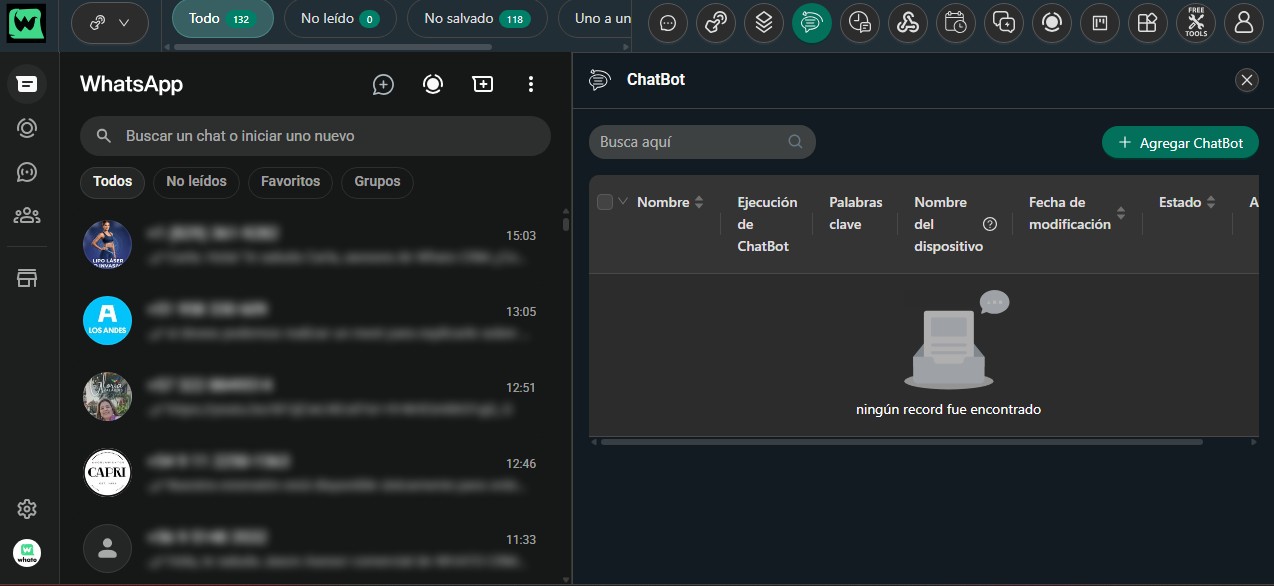The width and height of the screenshot is (1274, 586).
Task: Click the link connection toolbar icon
Action: [716, 23]
